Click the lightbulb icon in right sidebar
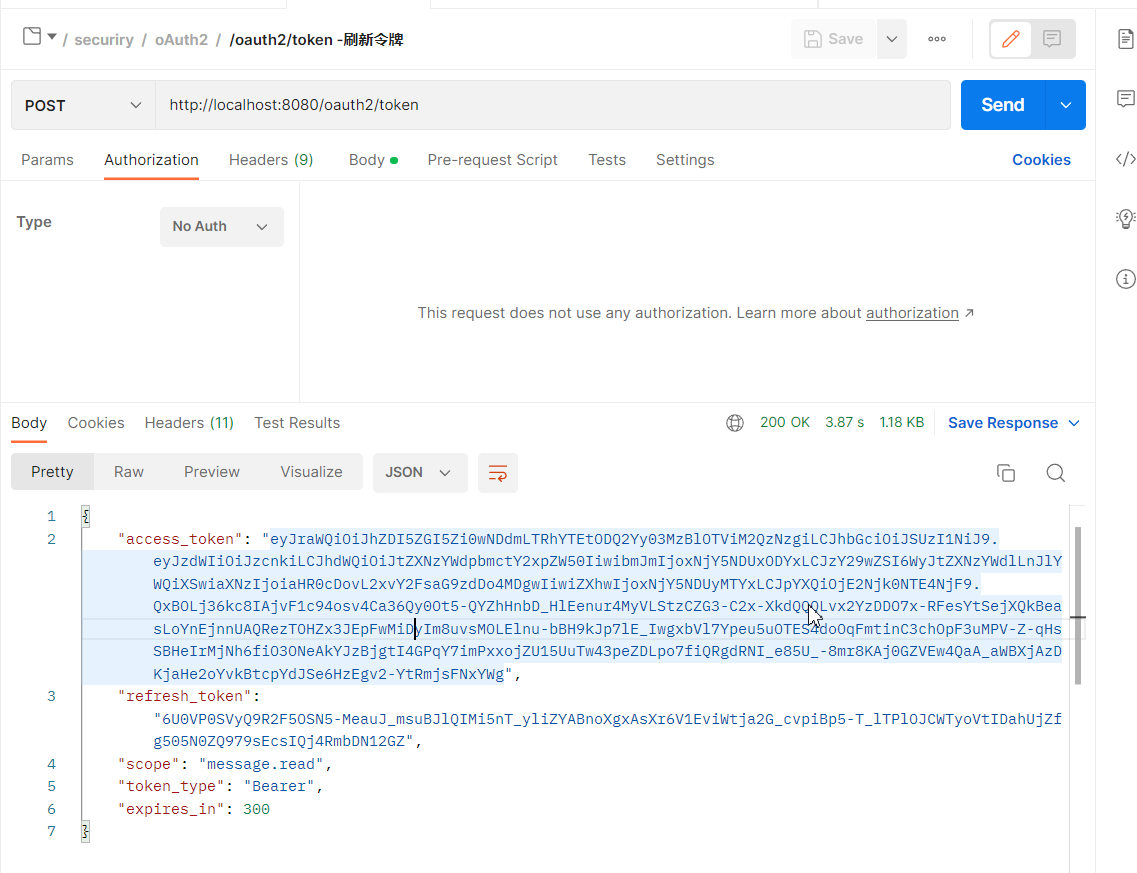Screen dimensions: 1137x873 (x=1126, y=218)
